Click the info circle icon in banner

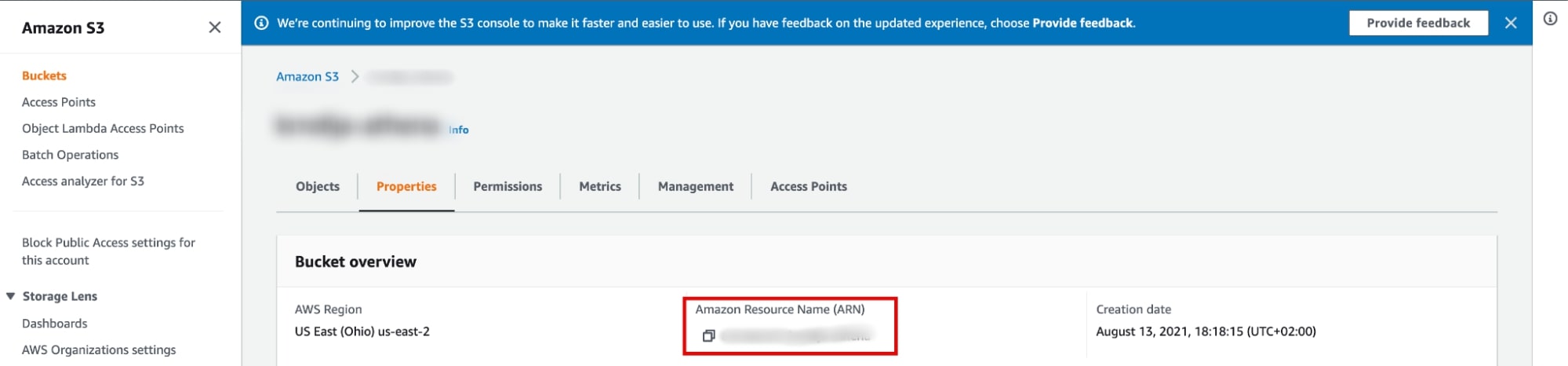[x=262, y=23]
